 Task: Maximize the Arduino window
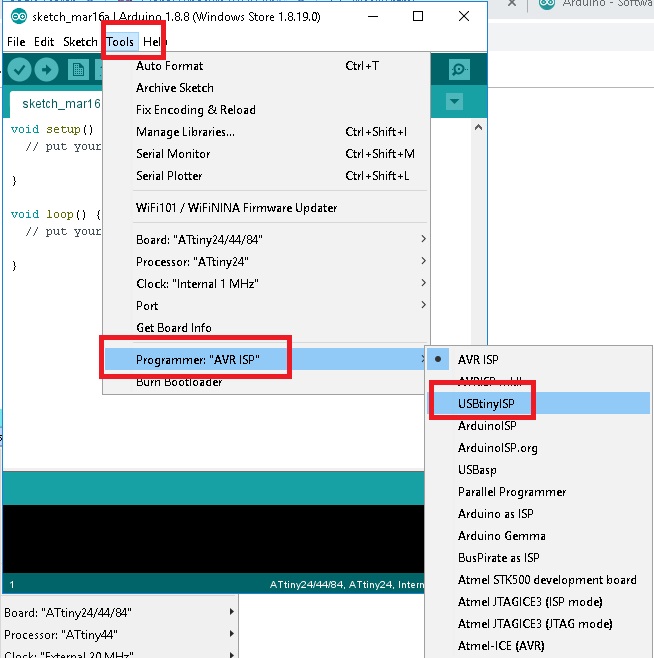(x=418, y=16)
